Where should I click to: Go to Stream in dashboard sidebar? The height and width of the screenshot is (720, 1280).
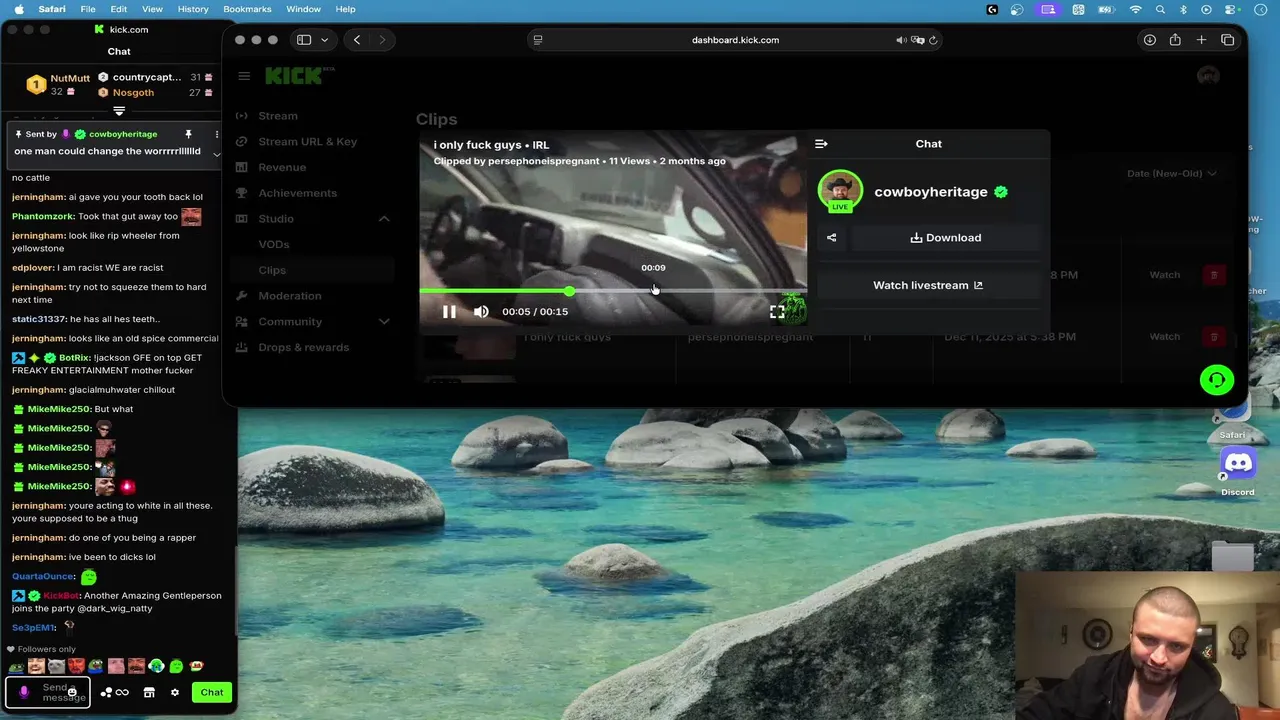point(278,116)
